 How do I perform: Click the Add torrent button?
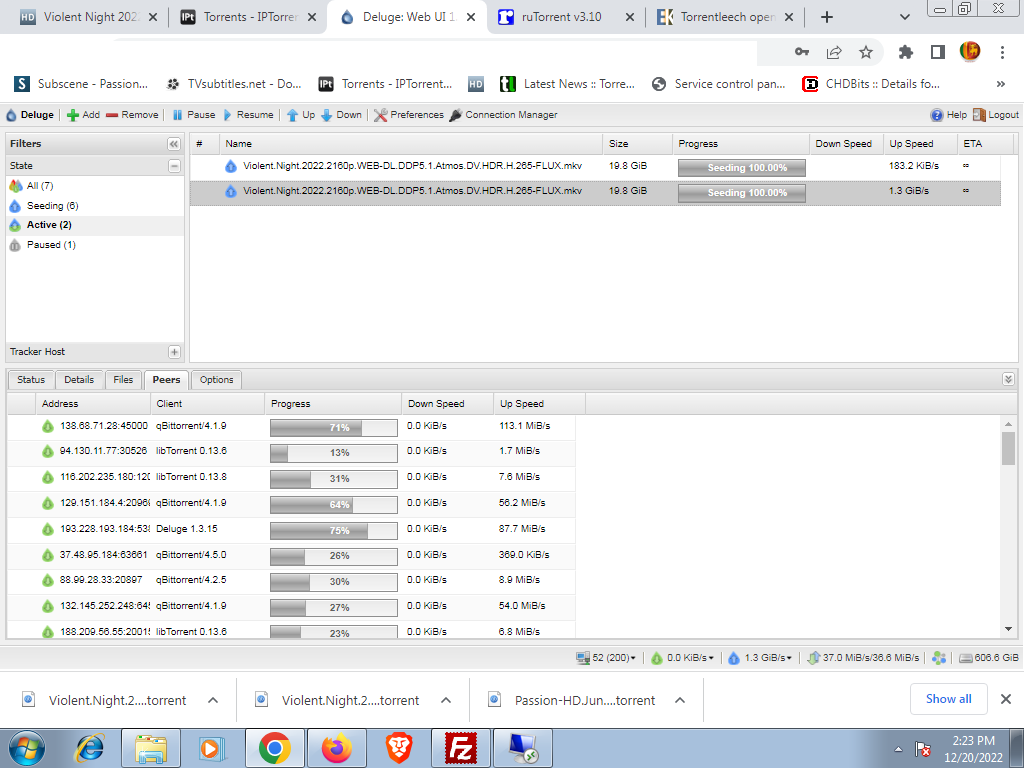click(83, 115)
